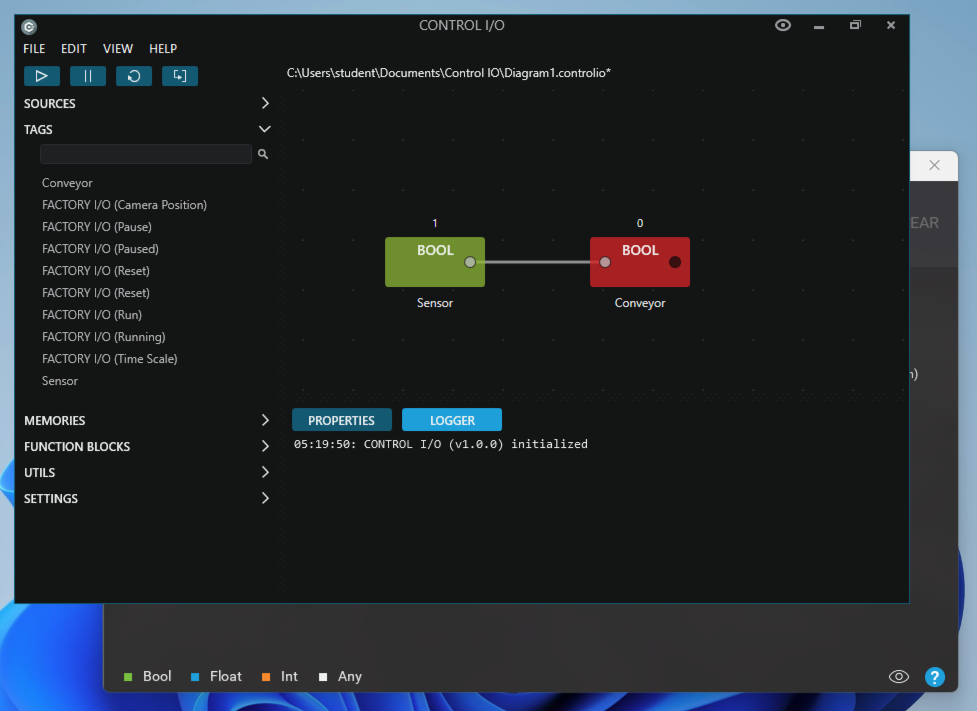This screenshot has width=977, height=711.
Task: Click the orange Int legend swatch
Action: point(266,677)
